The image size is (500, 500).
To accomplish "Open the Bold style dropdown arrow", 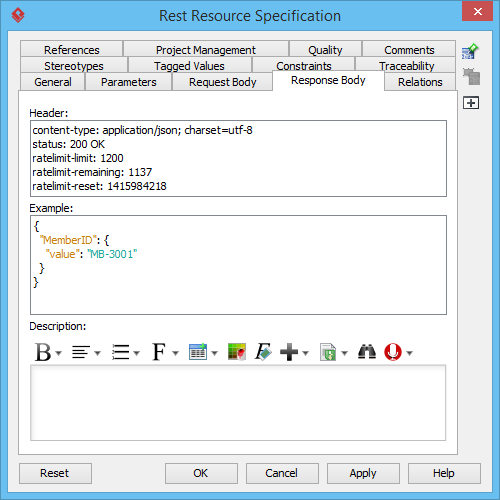I will 59,353.
